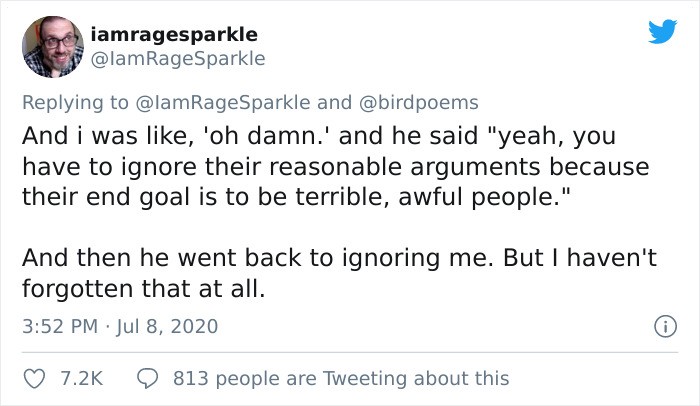This screenshot has height=406, width=700.
Task: Open the tweet info circle icon
Action: 660,326
